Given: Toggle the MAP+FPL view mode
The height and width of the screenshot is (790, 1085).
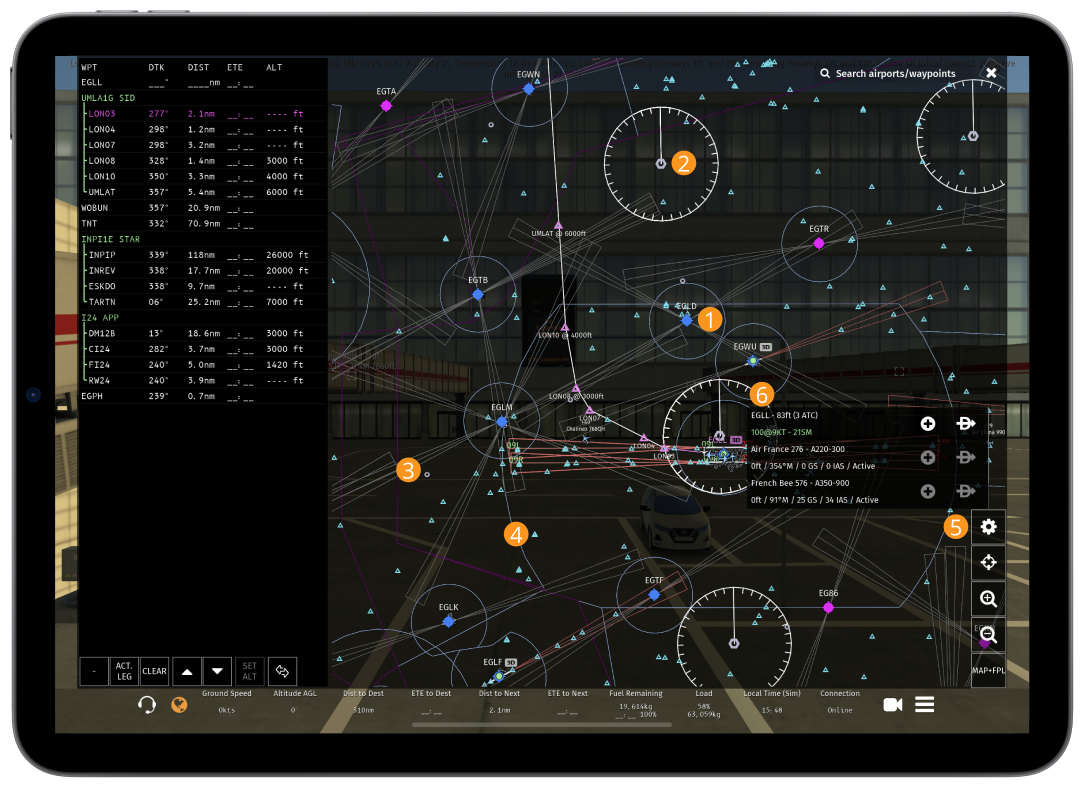Looking at the screenshot, I should [988, 670].
